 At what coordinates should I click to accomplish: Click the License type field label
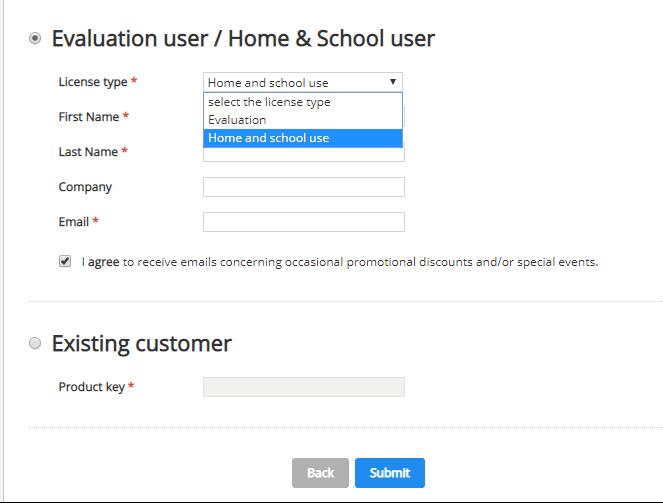(92, 82)
